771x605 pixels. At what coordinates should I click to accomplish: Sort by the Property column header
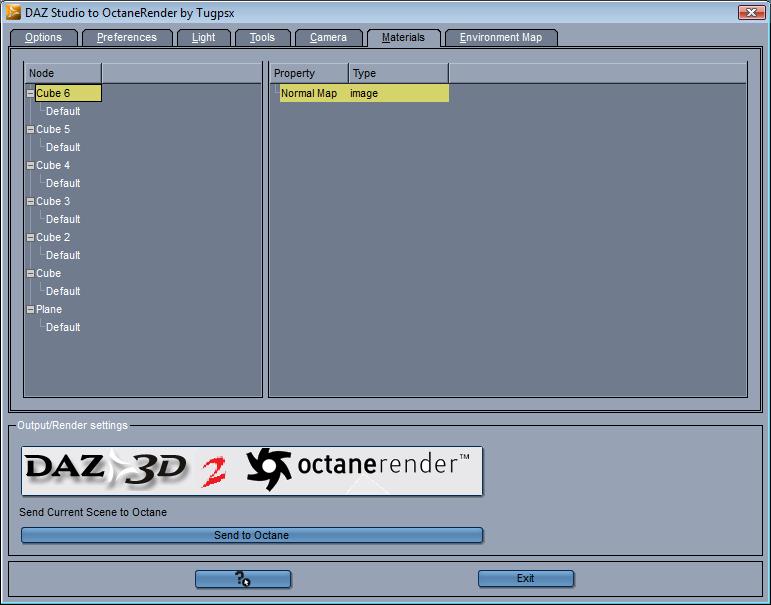(x=309, y=73)
